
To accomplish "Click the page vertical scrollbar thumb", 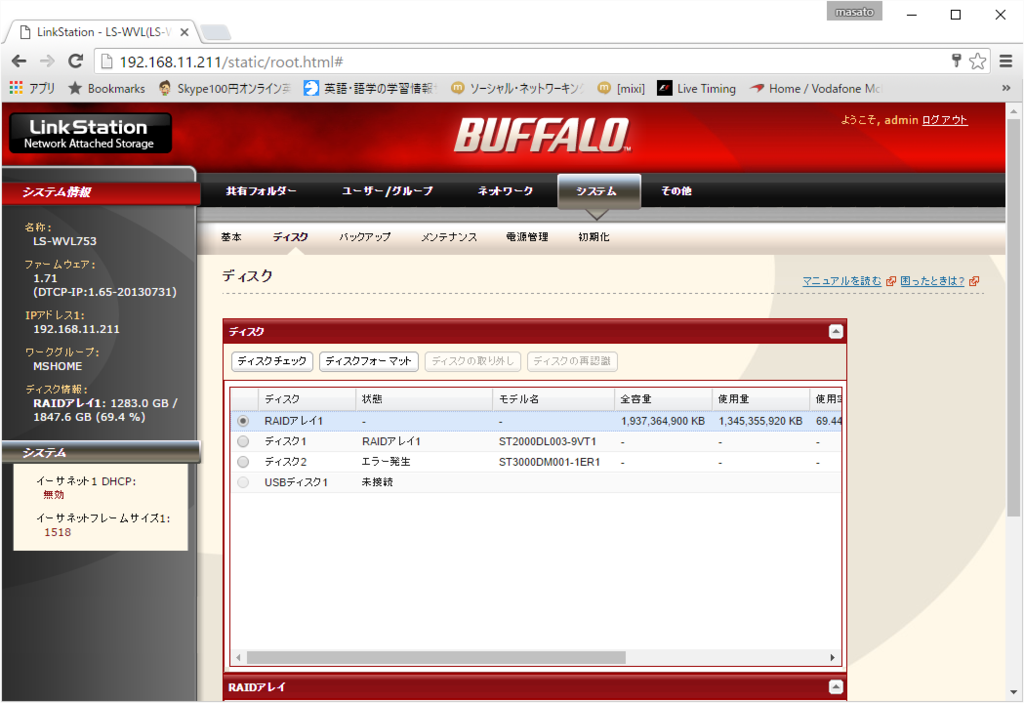I will point(1013,317).
